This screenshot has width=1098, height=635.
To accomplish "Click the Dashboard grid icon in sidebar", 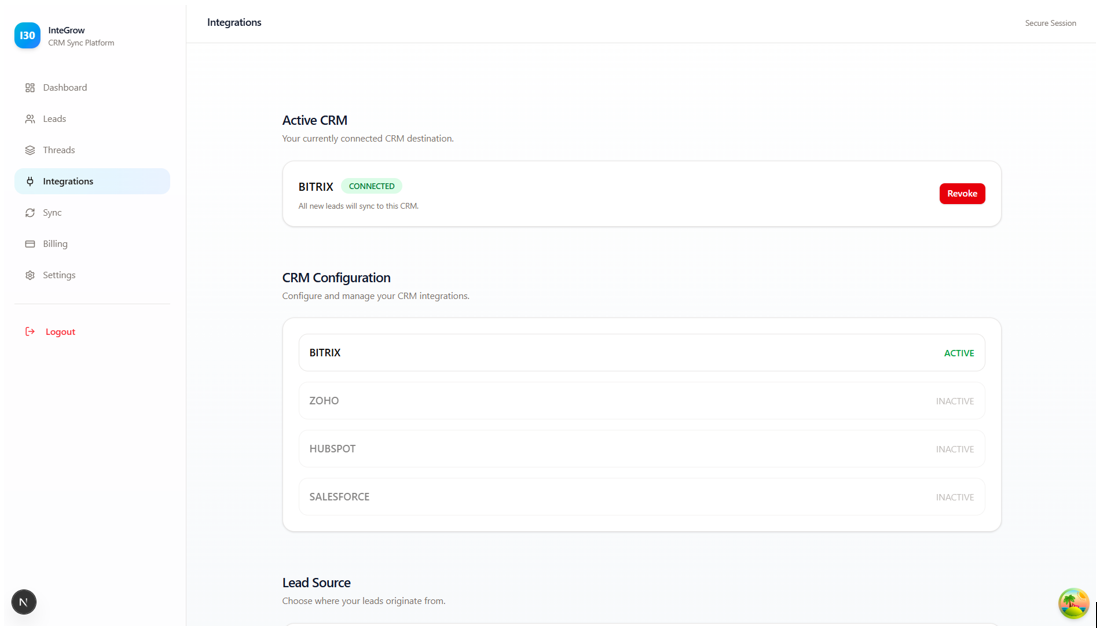I will coord(29,88).
